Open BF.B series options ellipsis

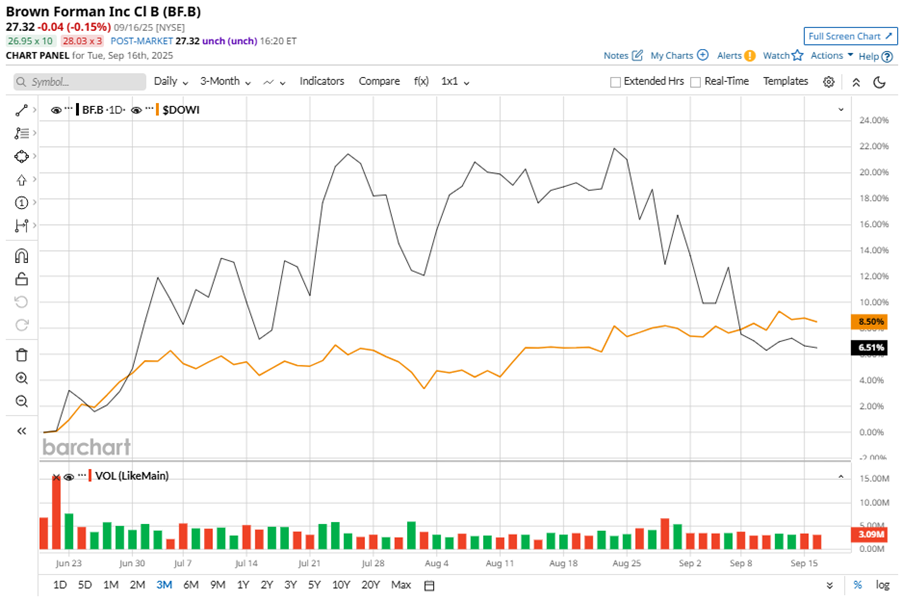click(x=68, y=108)
